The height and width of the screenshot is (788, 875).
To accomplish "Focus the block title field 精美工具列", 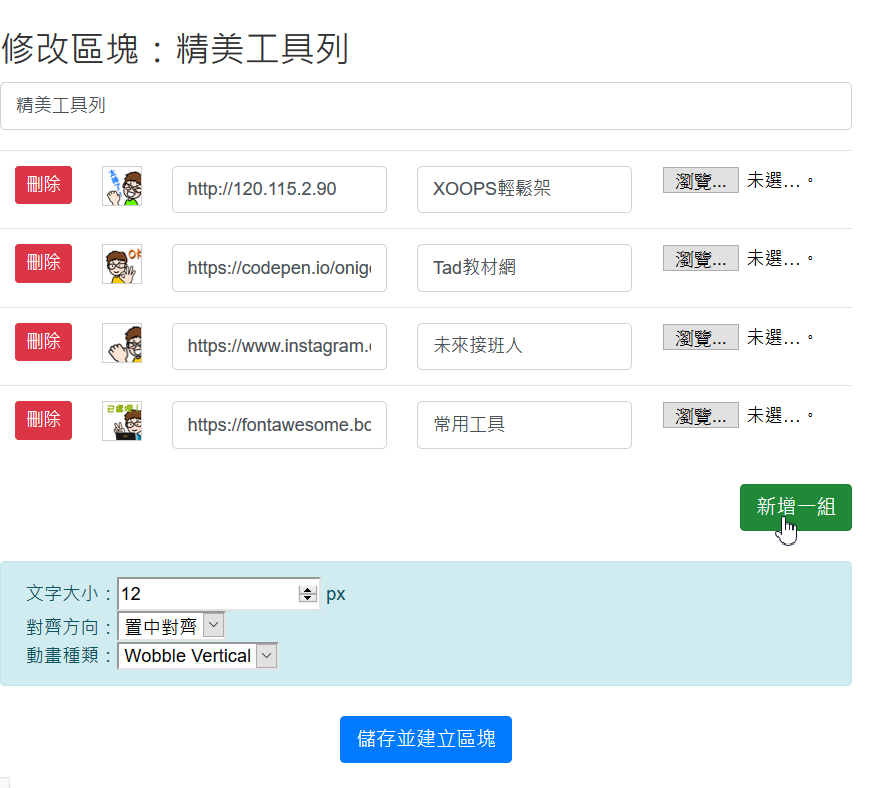I will pos(425,106).
